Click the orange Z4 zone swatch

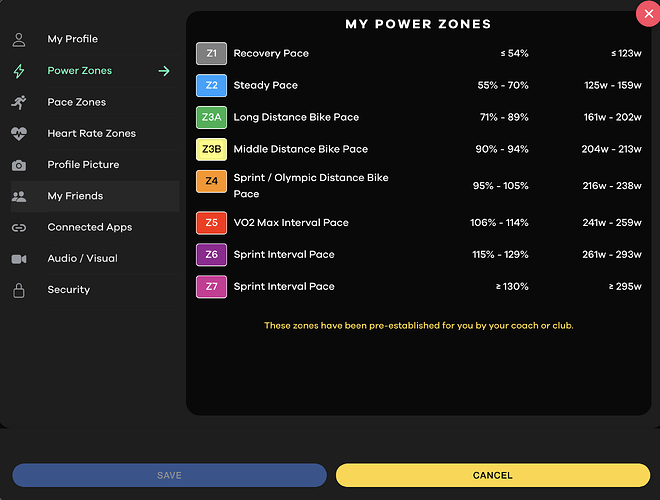(x=211, y=181)
